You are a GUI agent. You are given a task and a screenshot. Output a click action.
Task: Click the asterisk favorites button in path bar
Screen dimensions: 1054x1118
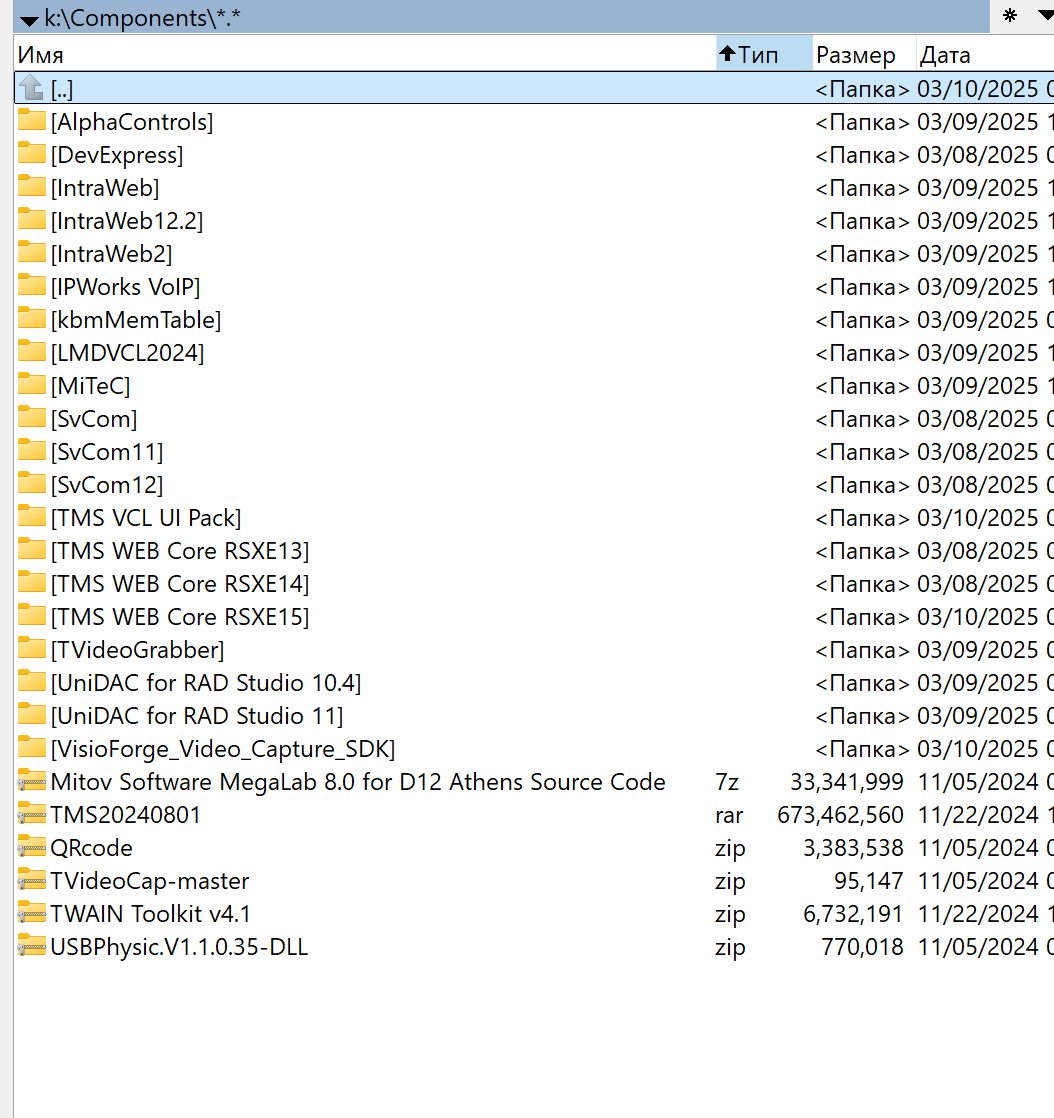[1010, 16]
